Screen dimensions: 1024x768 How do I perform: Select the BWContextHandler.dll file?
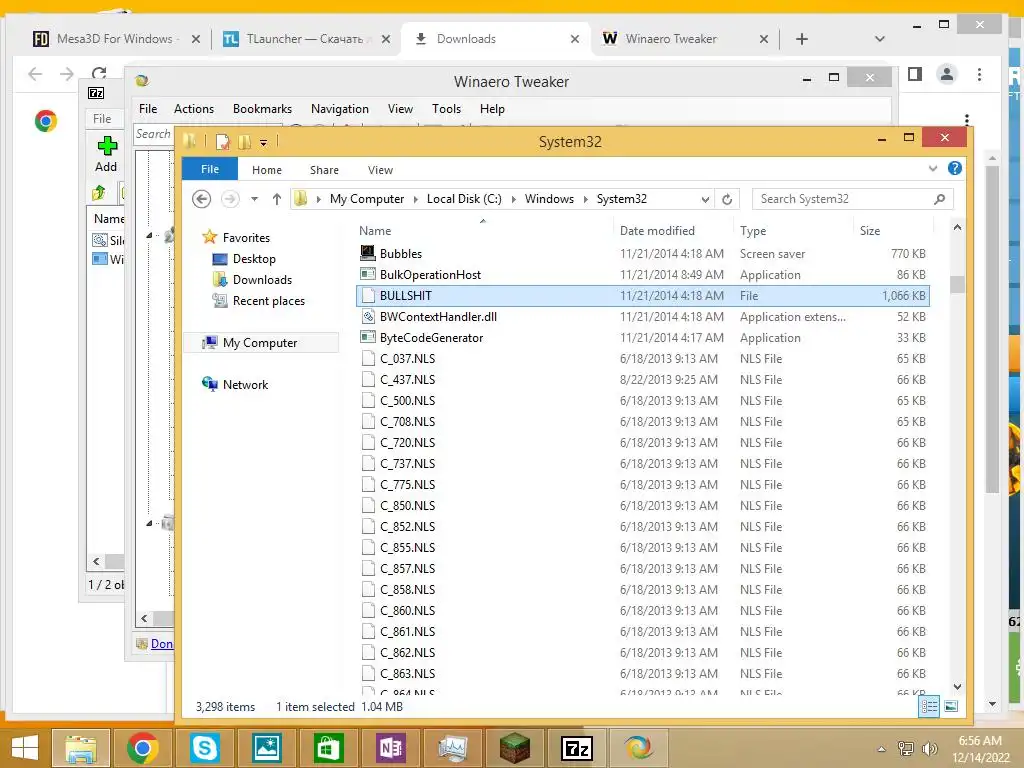point(643,317)
